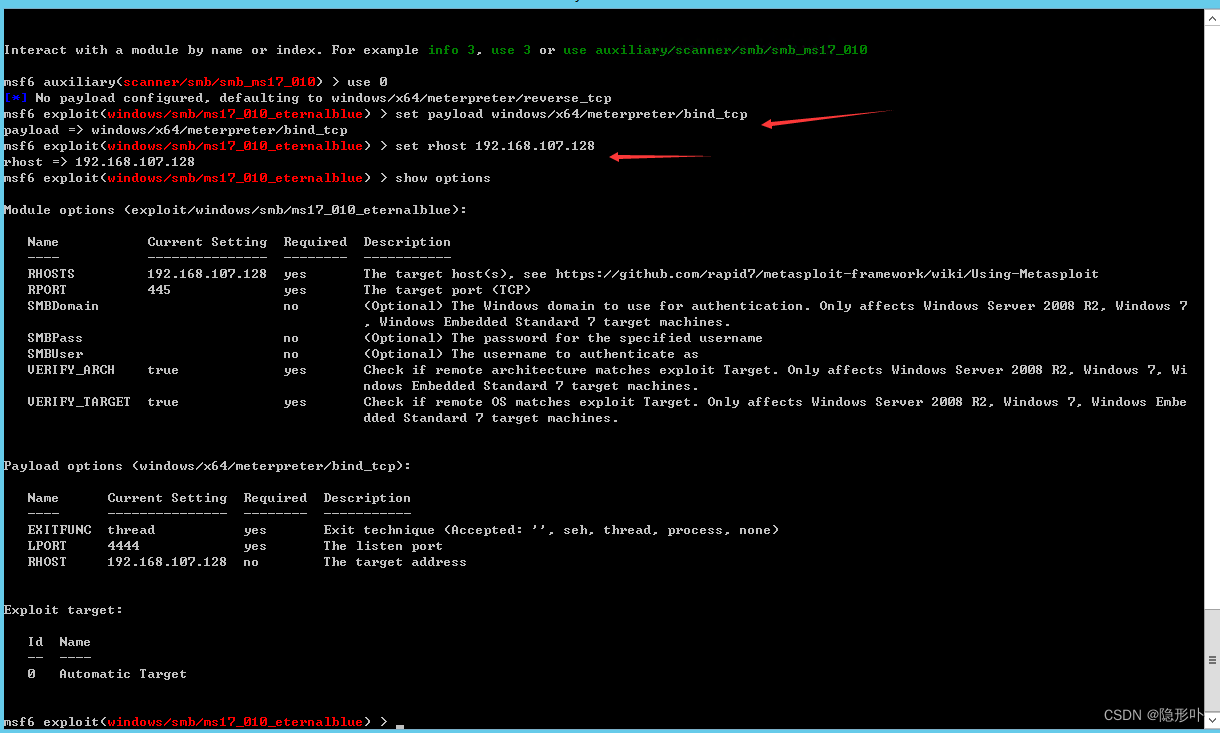Click the 'rhost => 192.168.107.128' output line
1220x733 pixels.
(x=99, y=162)
